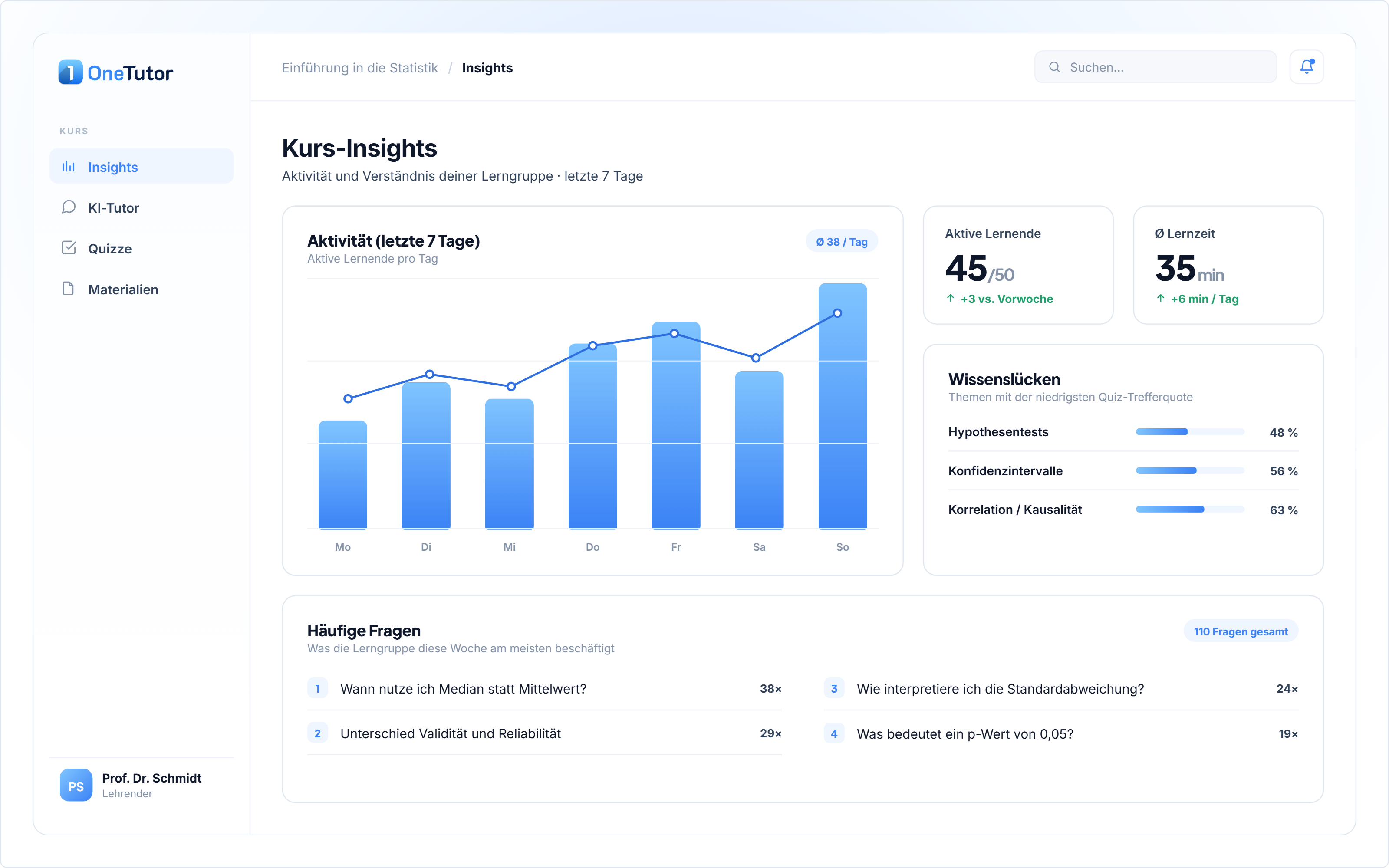Click the green arrow beside +6 min / Tag
This screenshot has height=868, width=1389.
[1161, 299]
